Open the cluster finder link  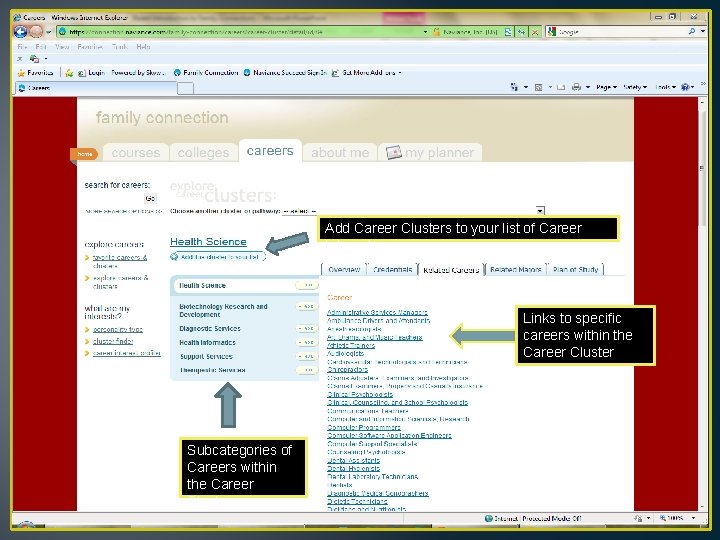112,341
